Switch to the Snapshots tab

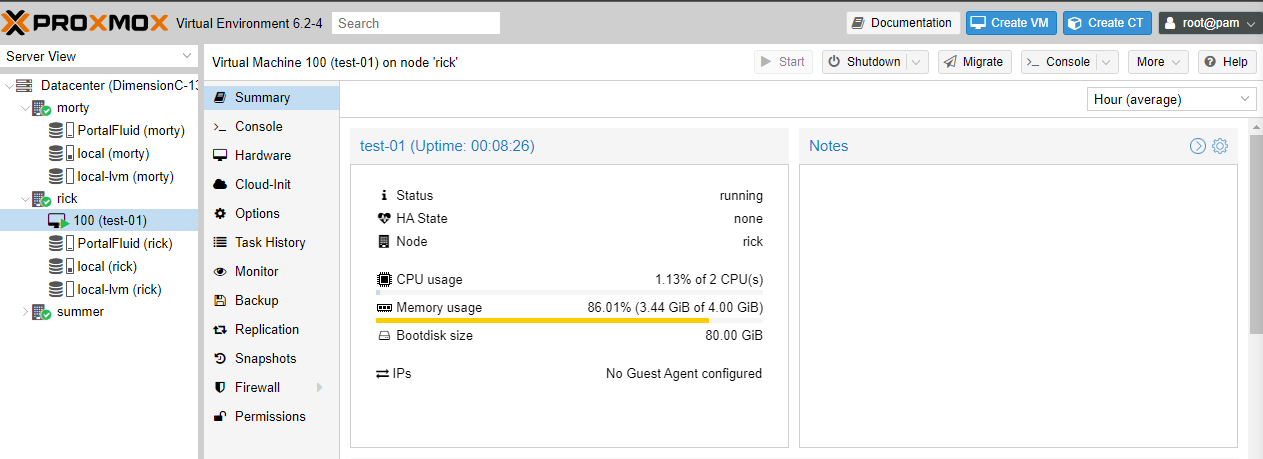pos(265,359)
